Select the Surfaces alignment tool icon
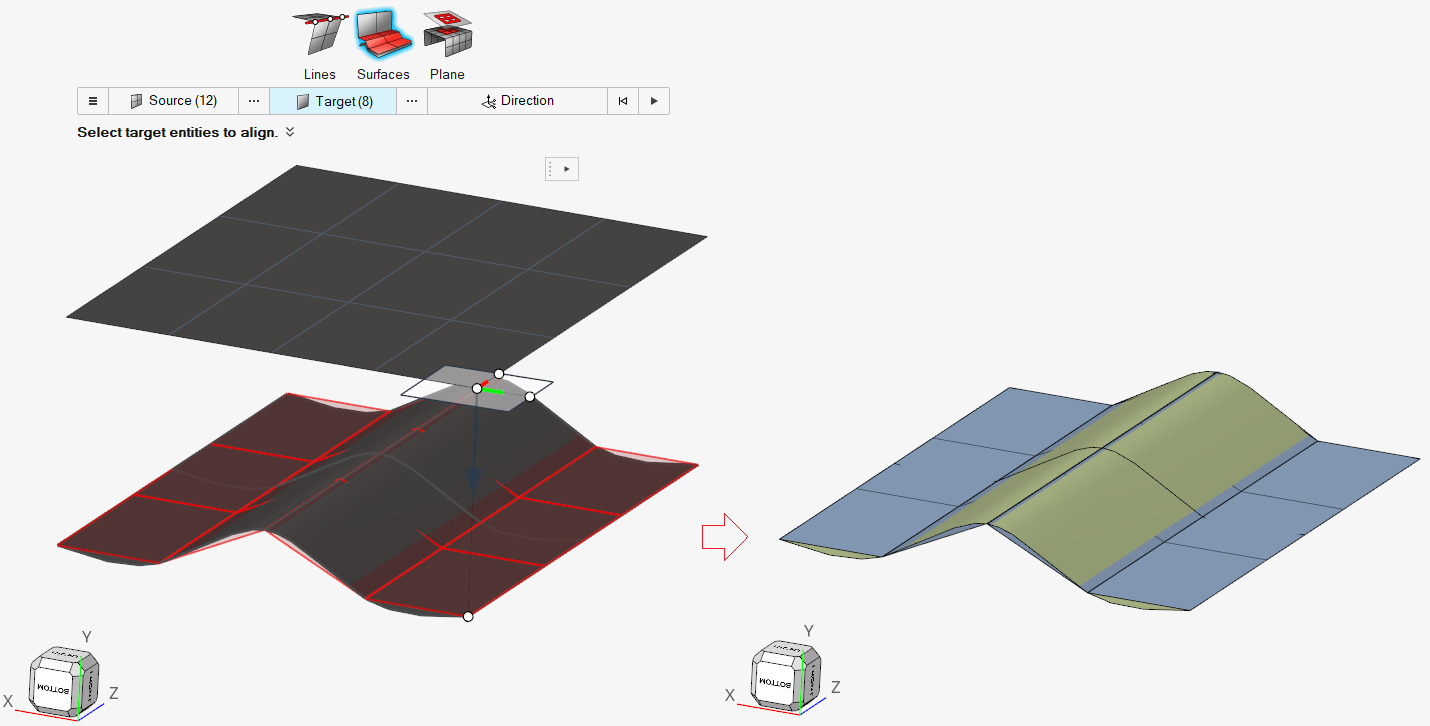 pyautogui.click(x=383, y=36)
